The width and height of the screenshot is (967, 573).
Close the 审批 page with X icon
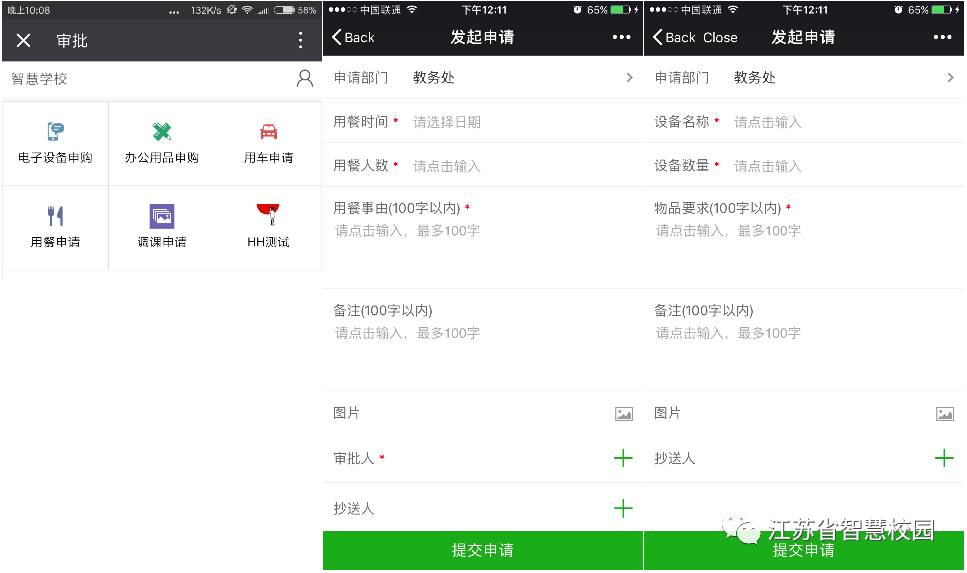coord(23,41)
